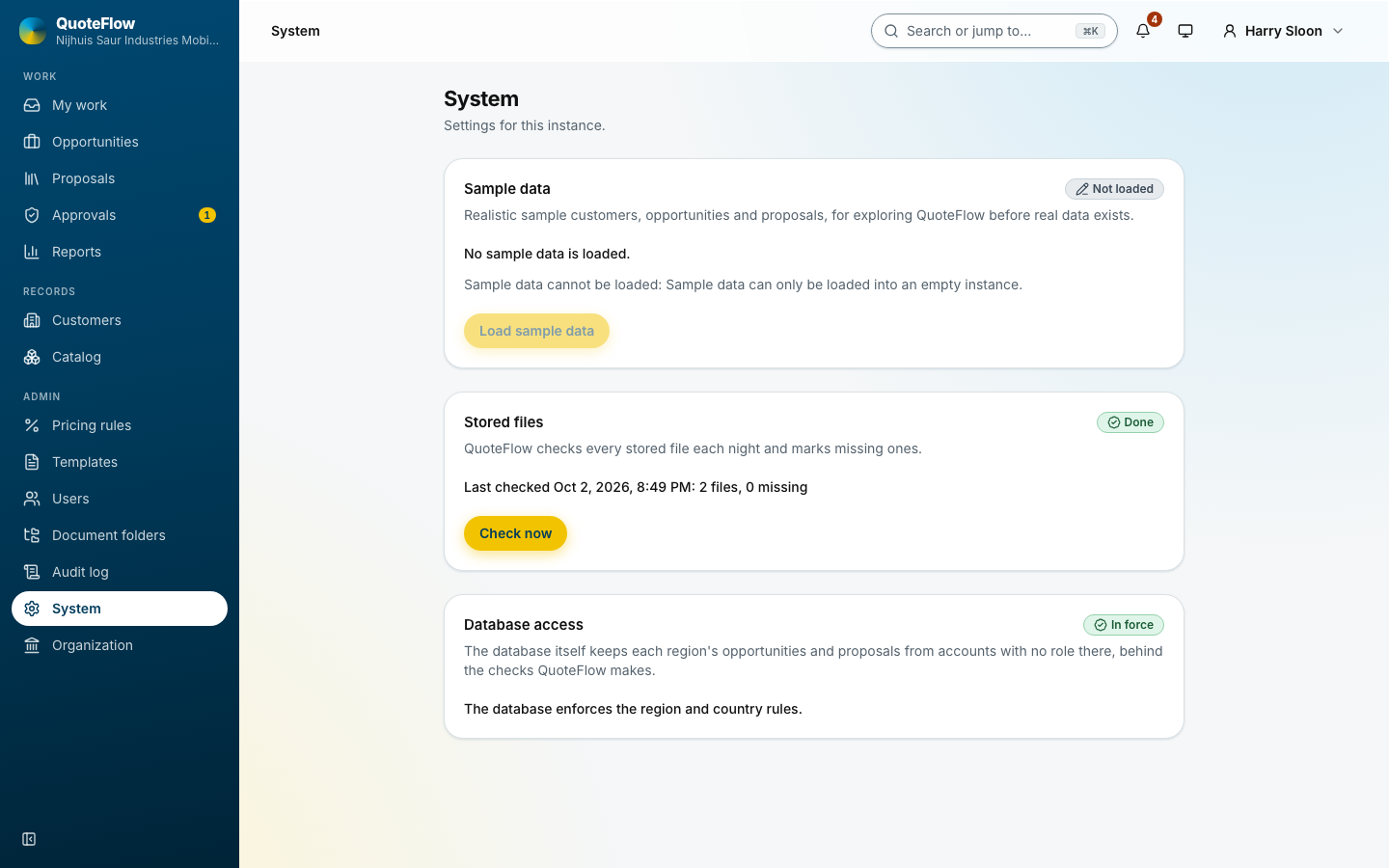Select the System menu item
Screen dimensions: 1389x868
[x=120, y=609]
